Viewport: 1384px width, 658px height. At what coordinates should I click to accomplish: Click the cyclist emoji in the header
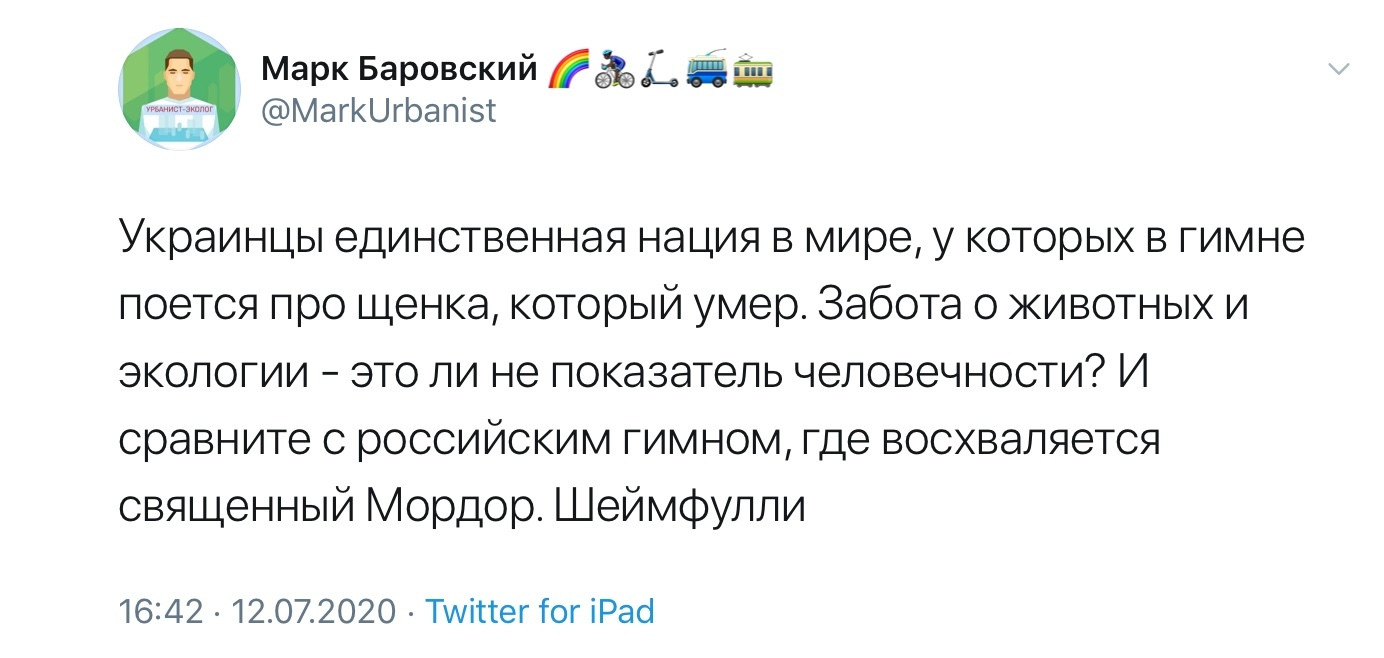tap(612, 70)
